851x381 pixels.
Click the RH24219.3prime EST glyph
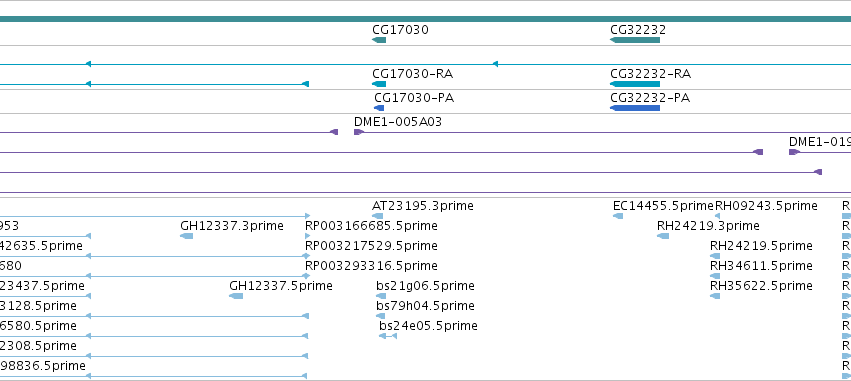point(663,236)
